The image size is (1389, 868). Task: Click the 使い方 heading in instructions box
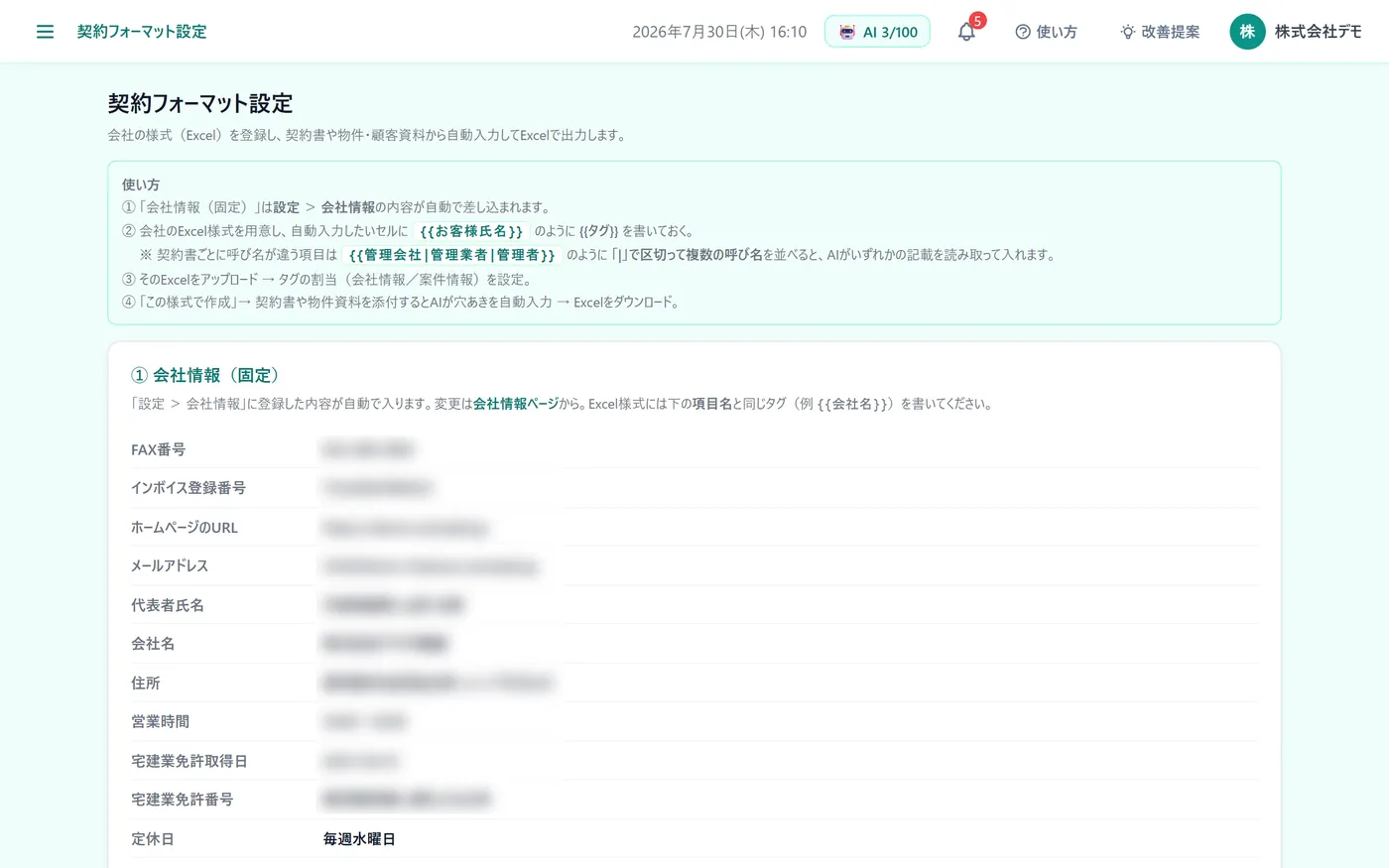click(x=141, y=185)
